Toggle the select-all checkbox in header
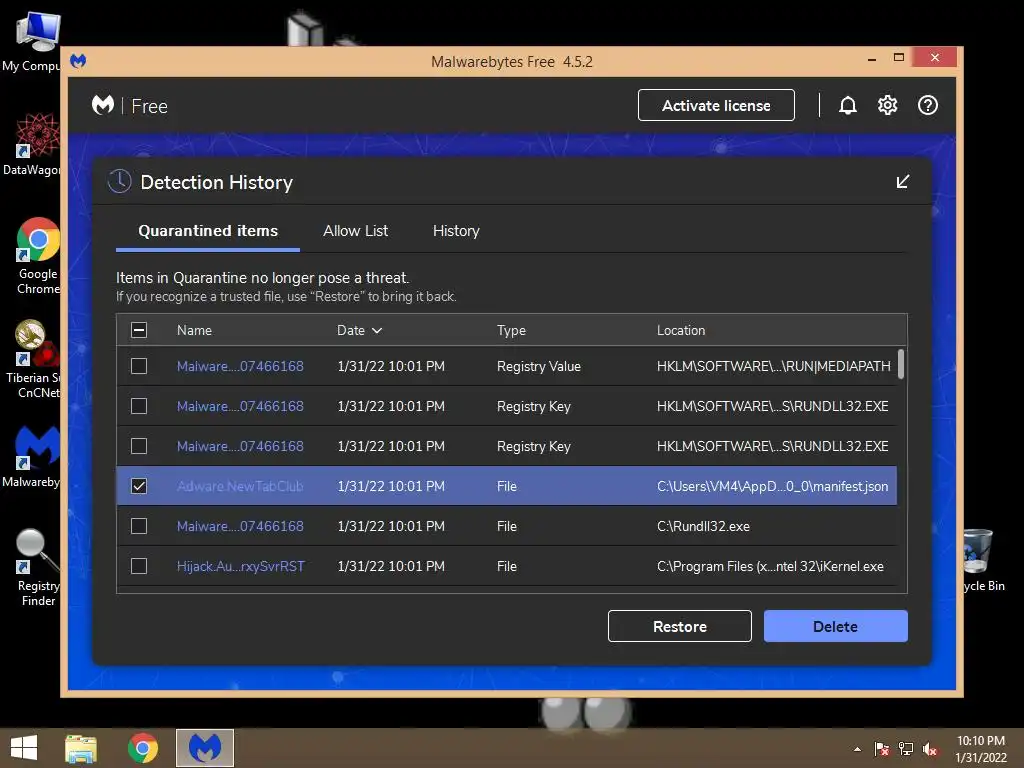This screenshot has width=1024, height=768. [139, 330]
